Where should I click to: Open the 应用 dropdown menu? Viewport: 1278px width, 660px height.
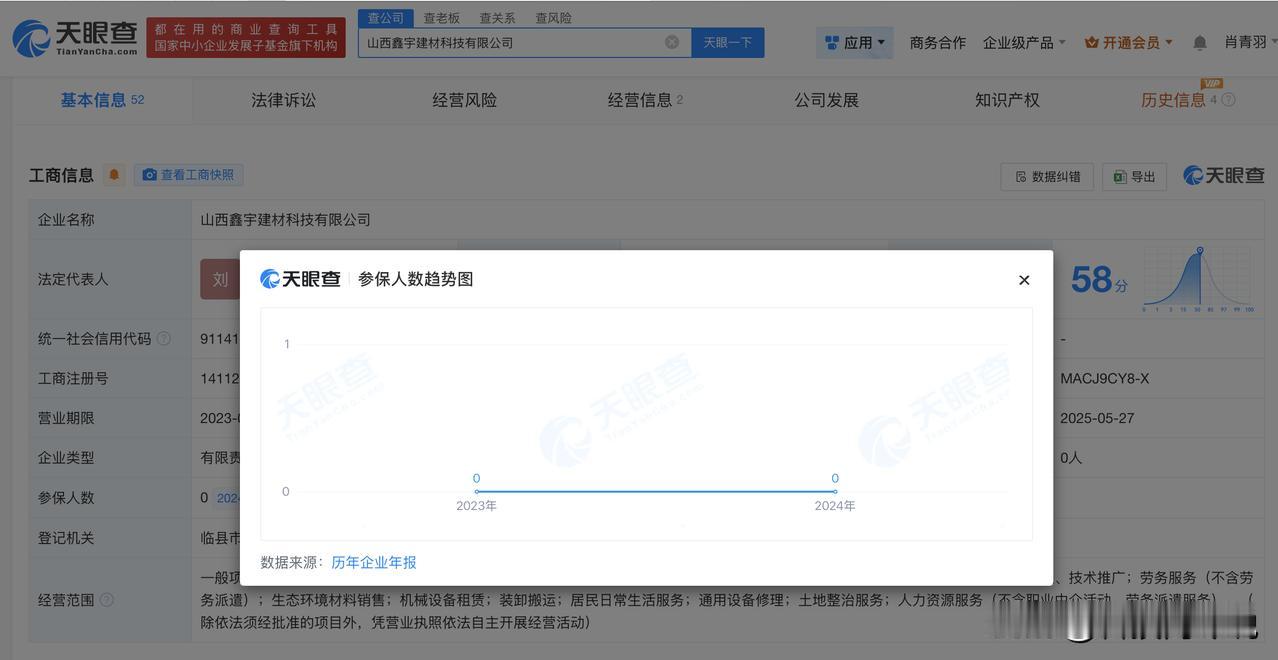click(855, 42)
